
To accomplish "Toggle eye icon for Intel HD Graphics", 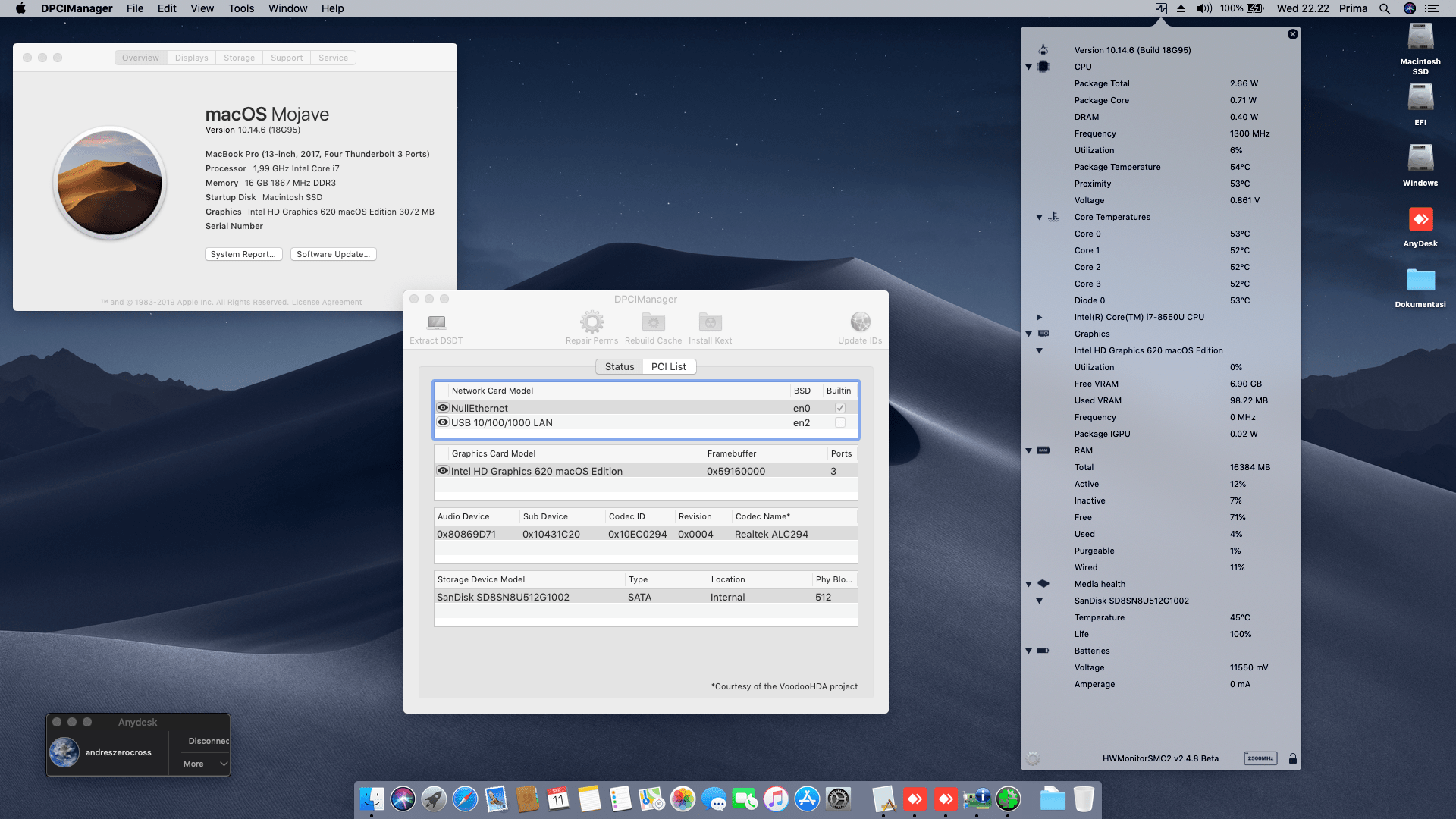I will point(443,471).
